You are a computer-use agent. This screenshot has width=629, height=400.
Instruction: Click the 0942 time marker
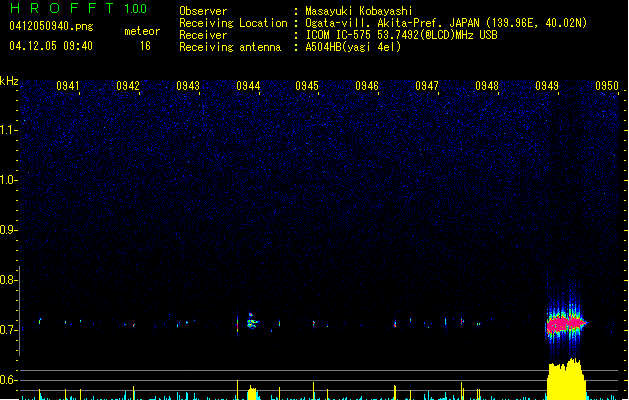128,86
